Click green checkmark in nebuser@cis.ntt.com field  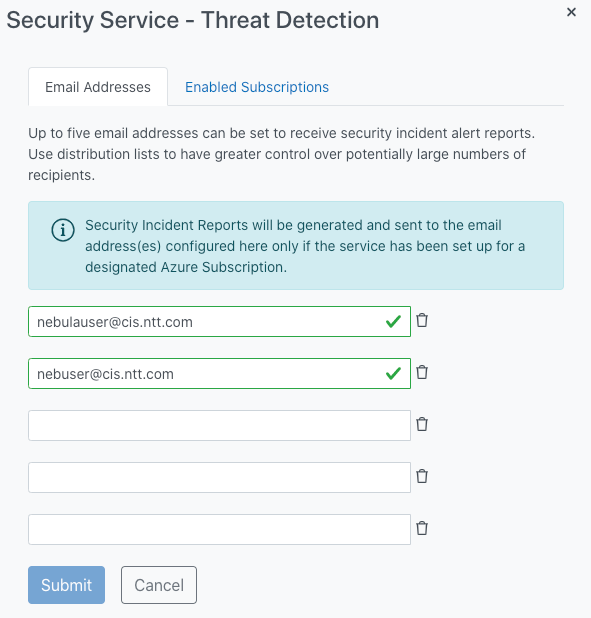tap(393, 374)
